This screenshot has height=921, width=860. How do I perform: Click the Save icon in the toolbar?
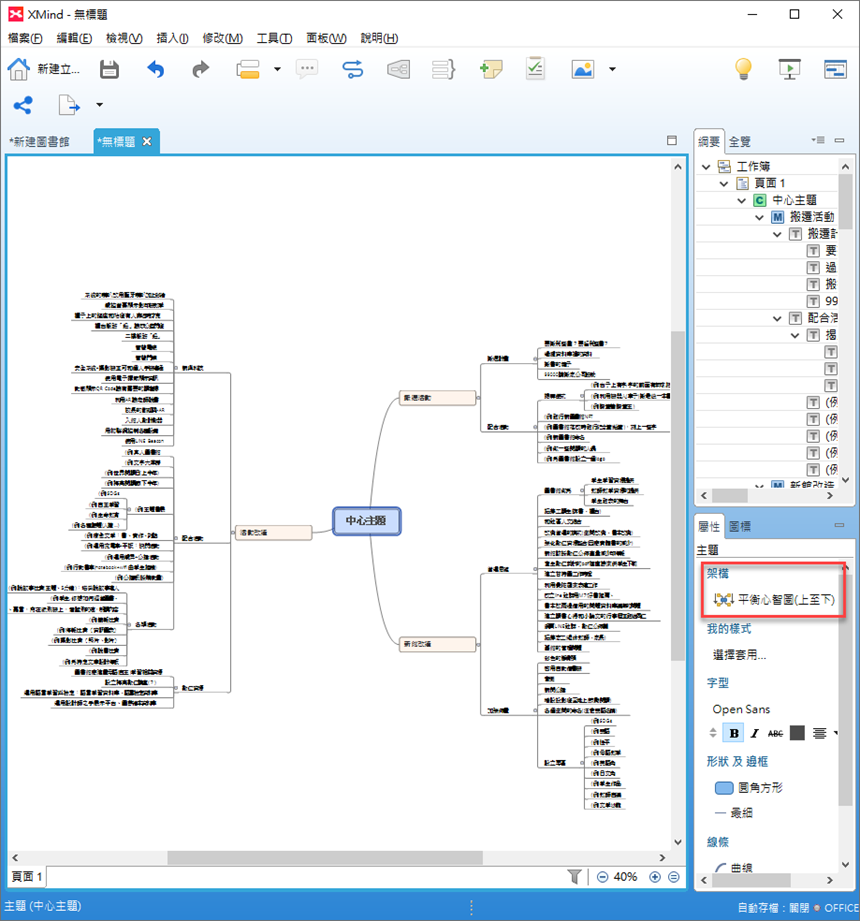tap(109, 69)
